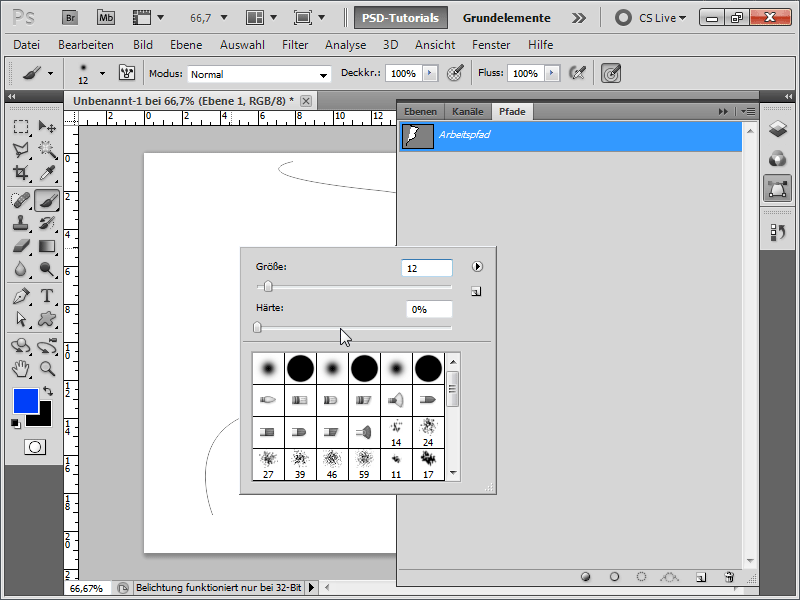
Task: Select the Gradient tool
Action: (x=47, y=246)
